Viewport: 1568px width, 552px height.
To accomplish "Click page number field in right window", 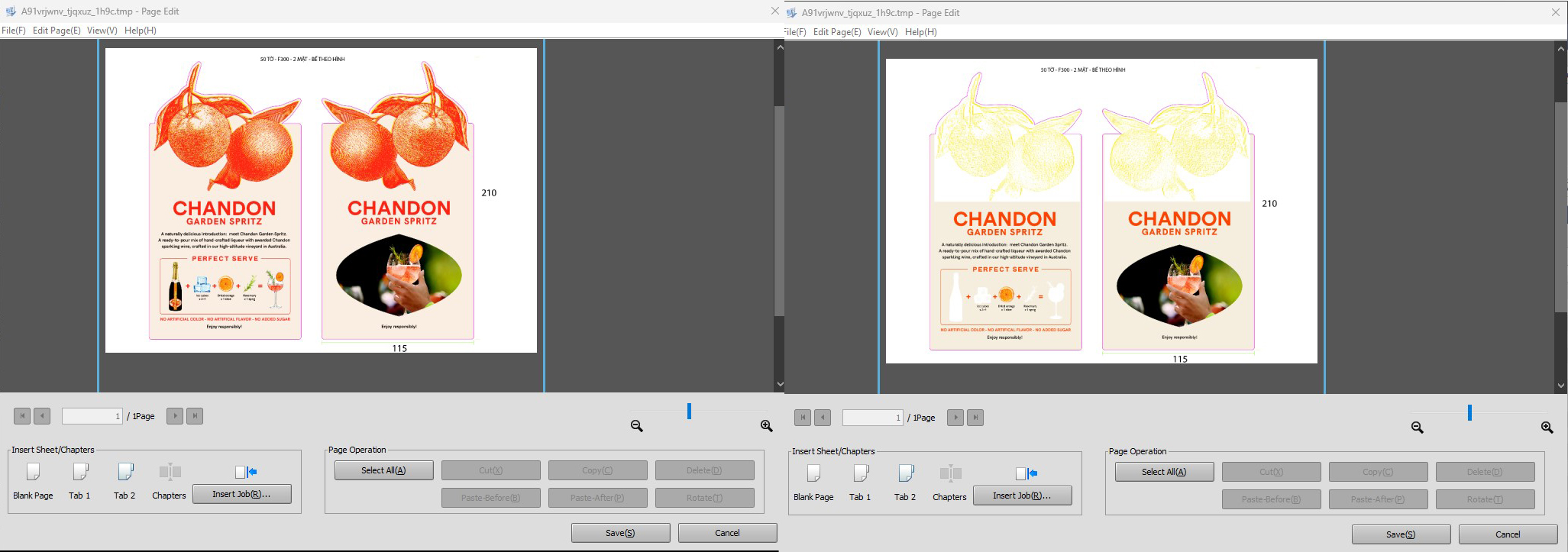I will (872, 418).
